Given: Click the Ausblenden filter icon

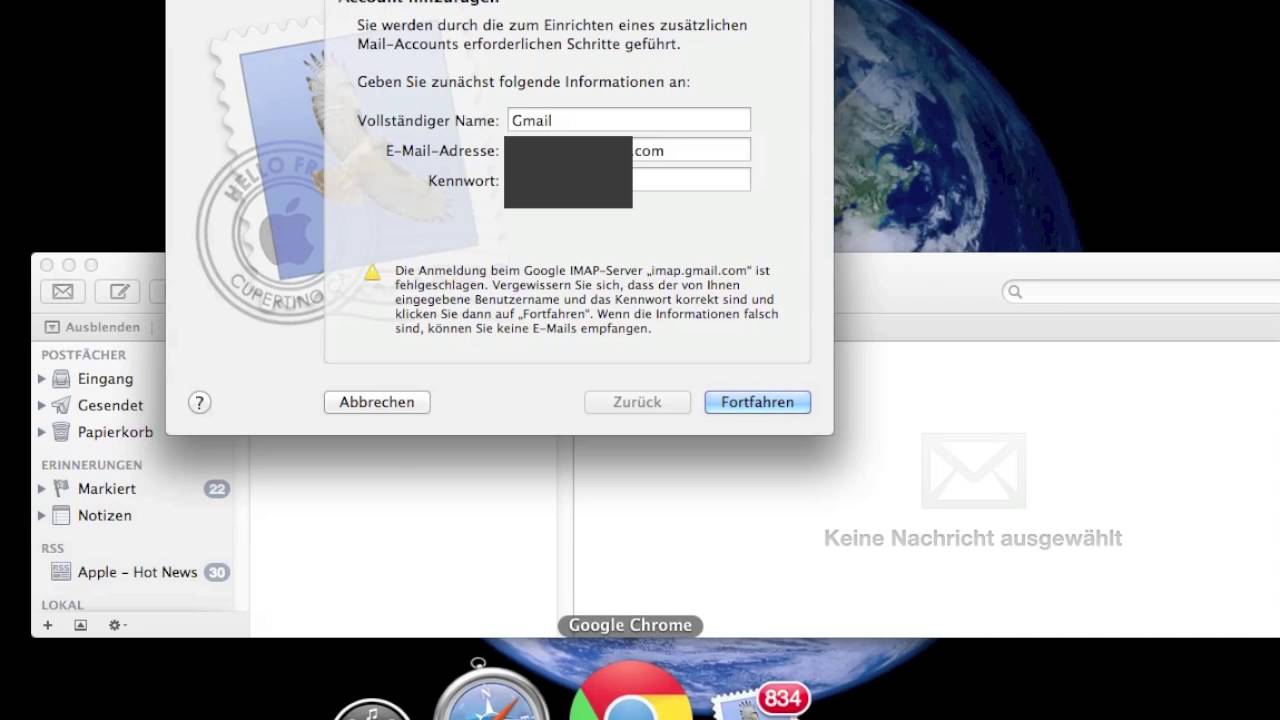Looking at the screenshot, I should [52, 327].
